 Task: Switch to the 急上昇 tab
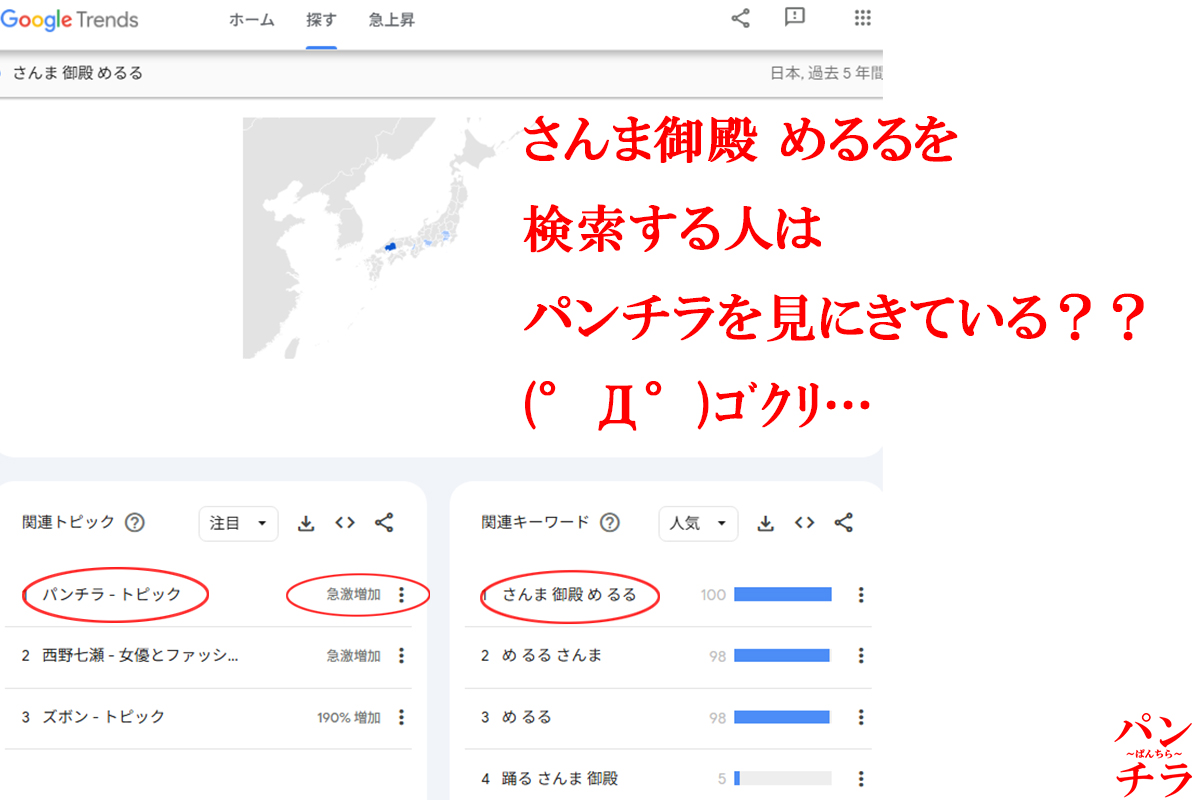click(x=390, y=19)
